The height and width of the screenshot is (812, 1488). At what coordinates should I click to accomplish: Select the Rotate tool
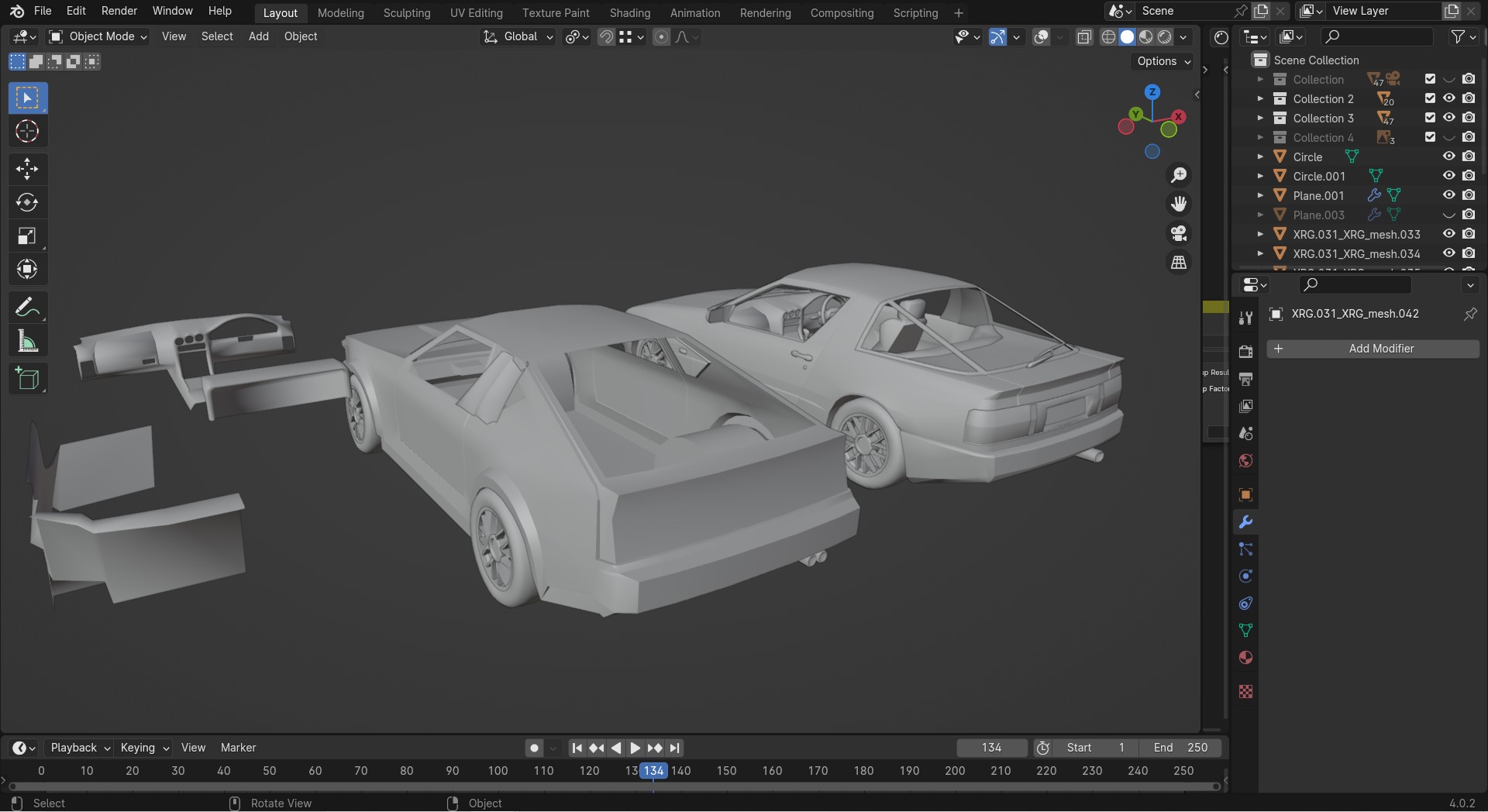(x=27, y=203)
